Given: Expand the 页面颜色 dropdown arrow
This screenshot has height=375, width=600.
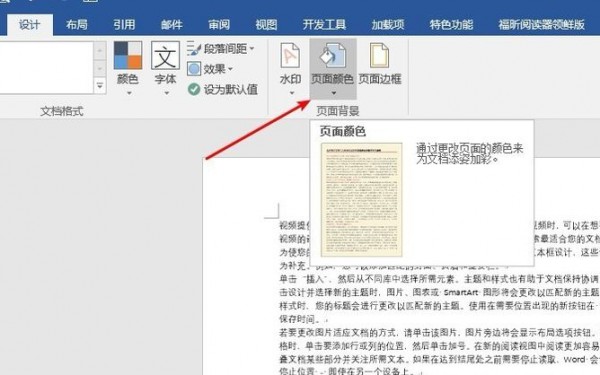Looking at the screenshot, I should pos(334,93).
